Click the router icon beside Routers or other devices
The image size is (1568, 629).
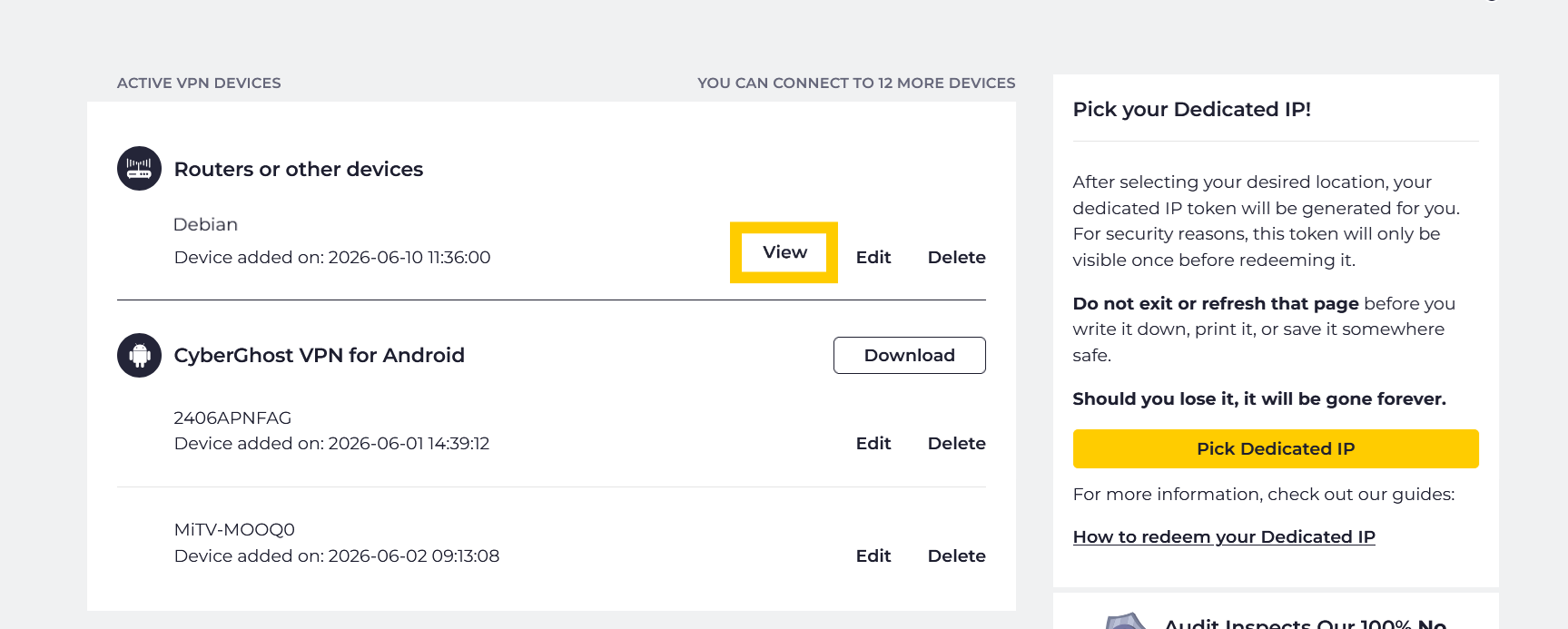[x=139, y=169]
